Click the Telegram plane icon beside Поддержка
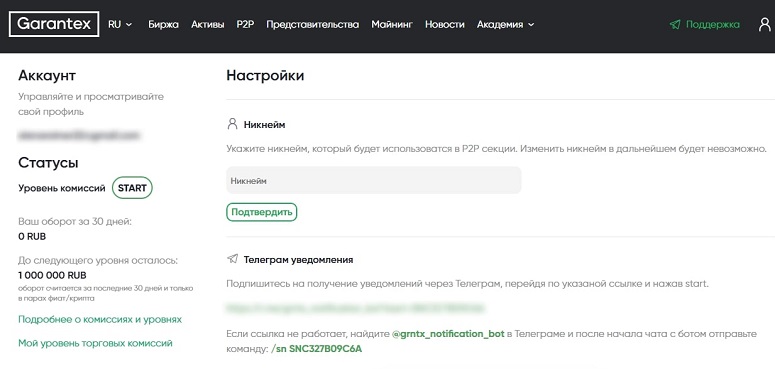The height and width of the screenshot is (369, 775). (x=675, y=24)
